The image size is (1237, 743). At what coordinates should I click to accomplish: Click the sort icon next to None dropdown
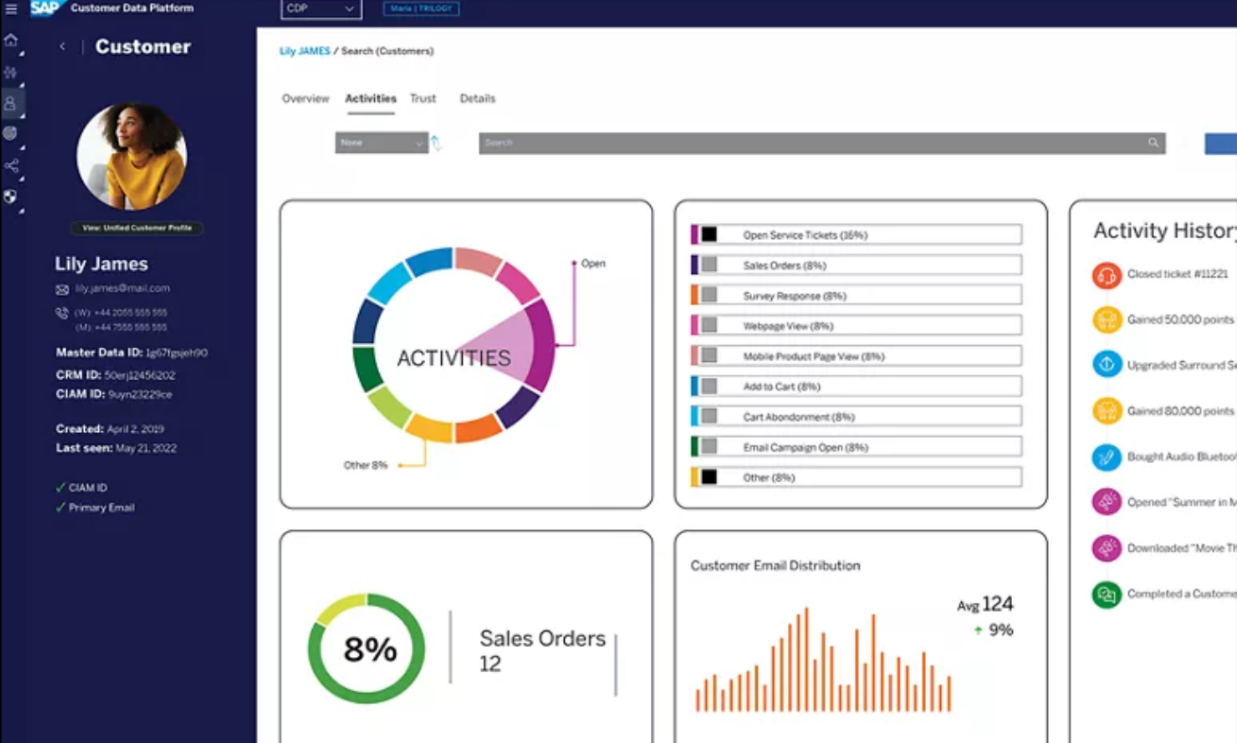click(x=435, y=143)
